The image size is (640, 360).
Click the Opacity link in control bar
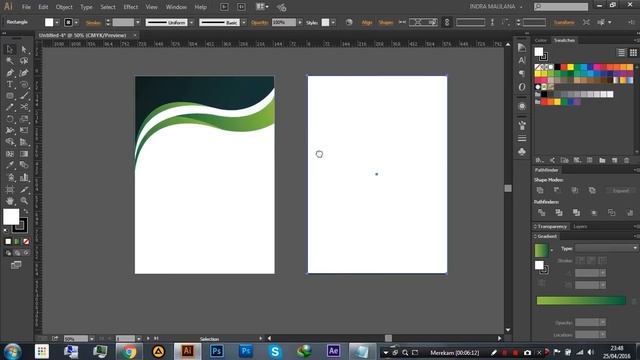pos(260,22)
